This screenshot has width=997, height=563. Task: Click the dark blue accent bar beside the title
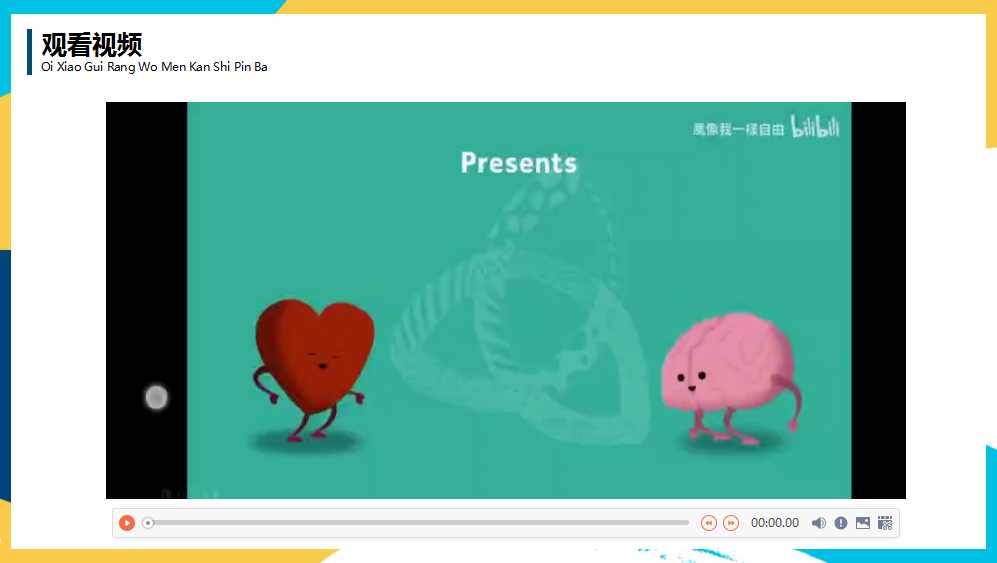click(30, 52)
